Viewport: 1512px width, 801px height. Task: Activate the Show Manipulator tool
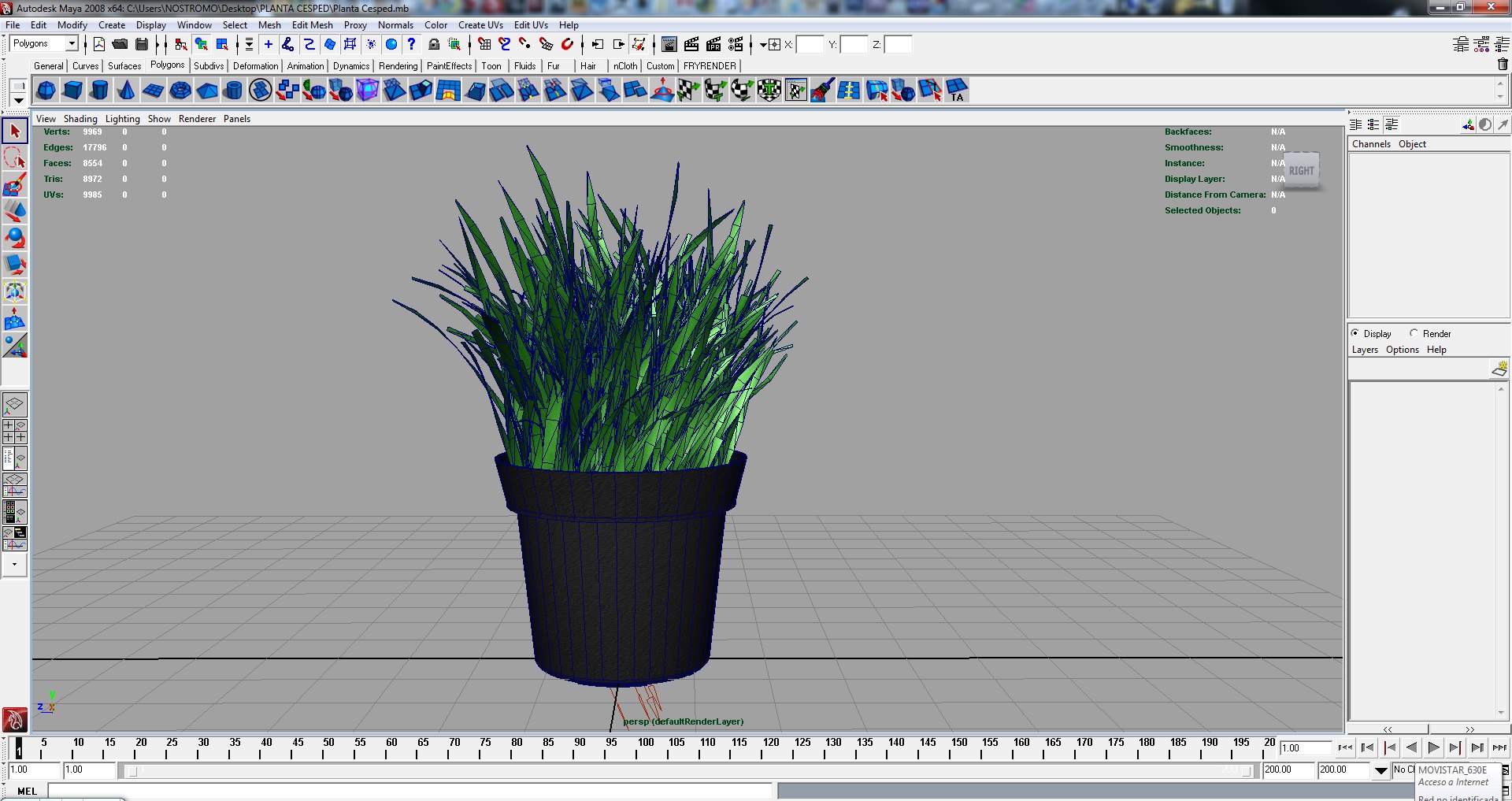pos(15,345)
